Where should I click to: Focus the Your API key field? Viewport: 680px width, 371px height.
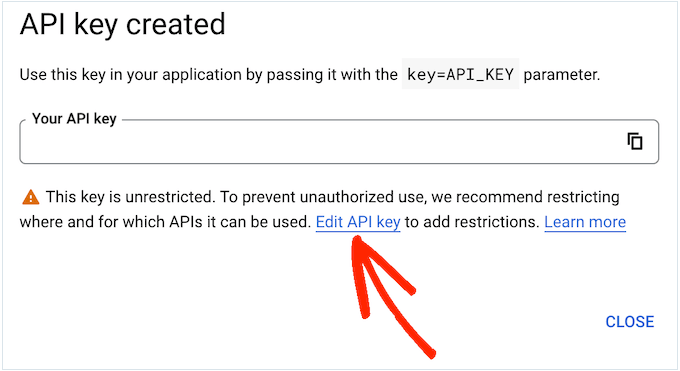point(339,141)
